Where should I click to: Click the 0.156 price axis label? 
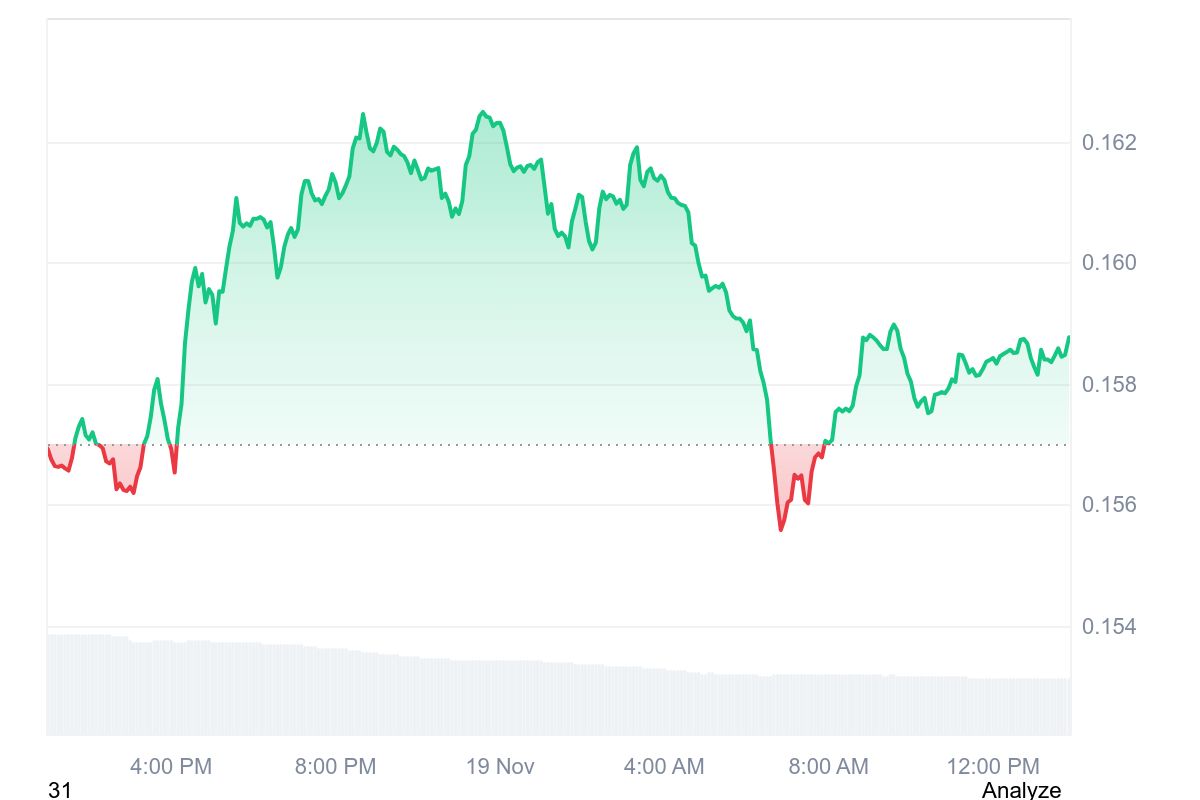click(x=1109, y=505)
